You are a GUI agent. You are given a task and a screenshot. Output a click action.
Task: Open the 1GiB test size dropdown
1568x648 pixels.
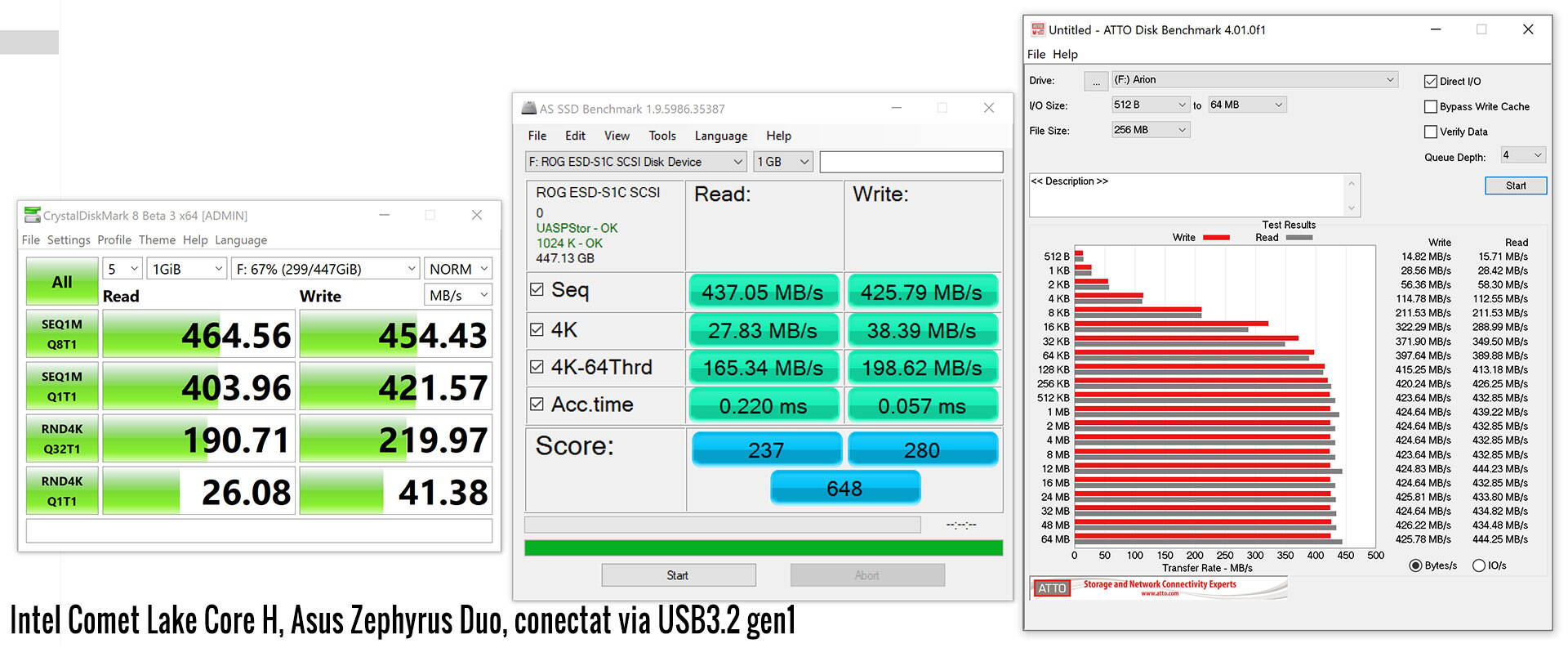tap(186, 269)
